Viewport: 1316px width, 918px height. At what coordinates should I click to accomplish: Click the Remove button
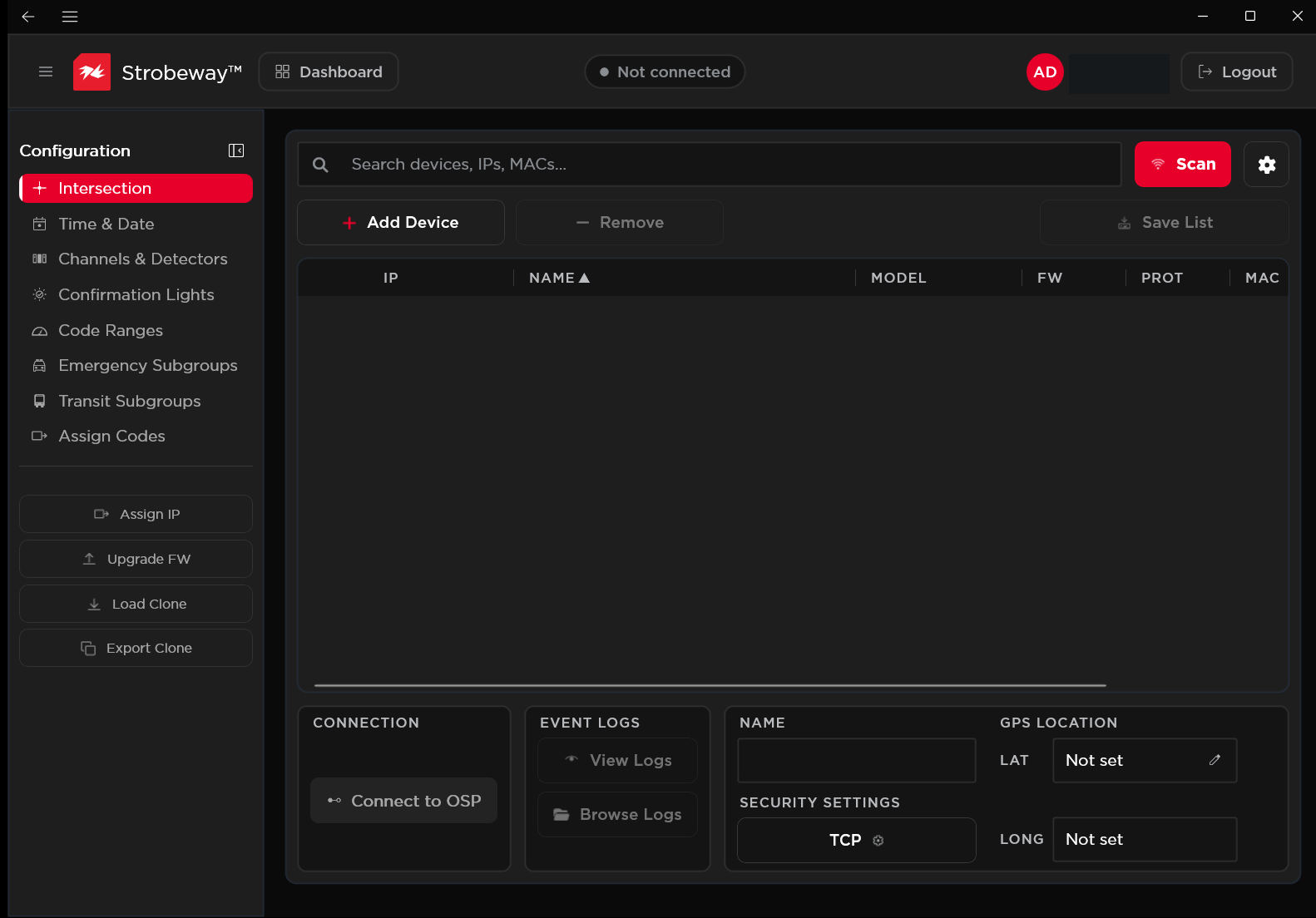pyautogui.click(x=620, y=222)
